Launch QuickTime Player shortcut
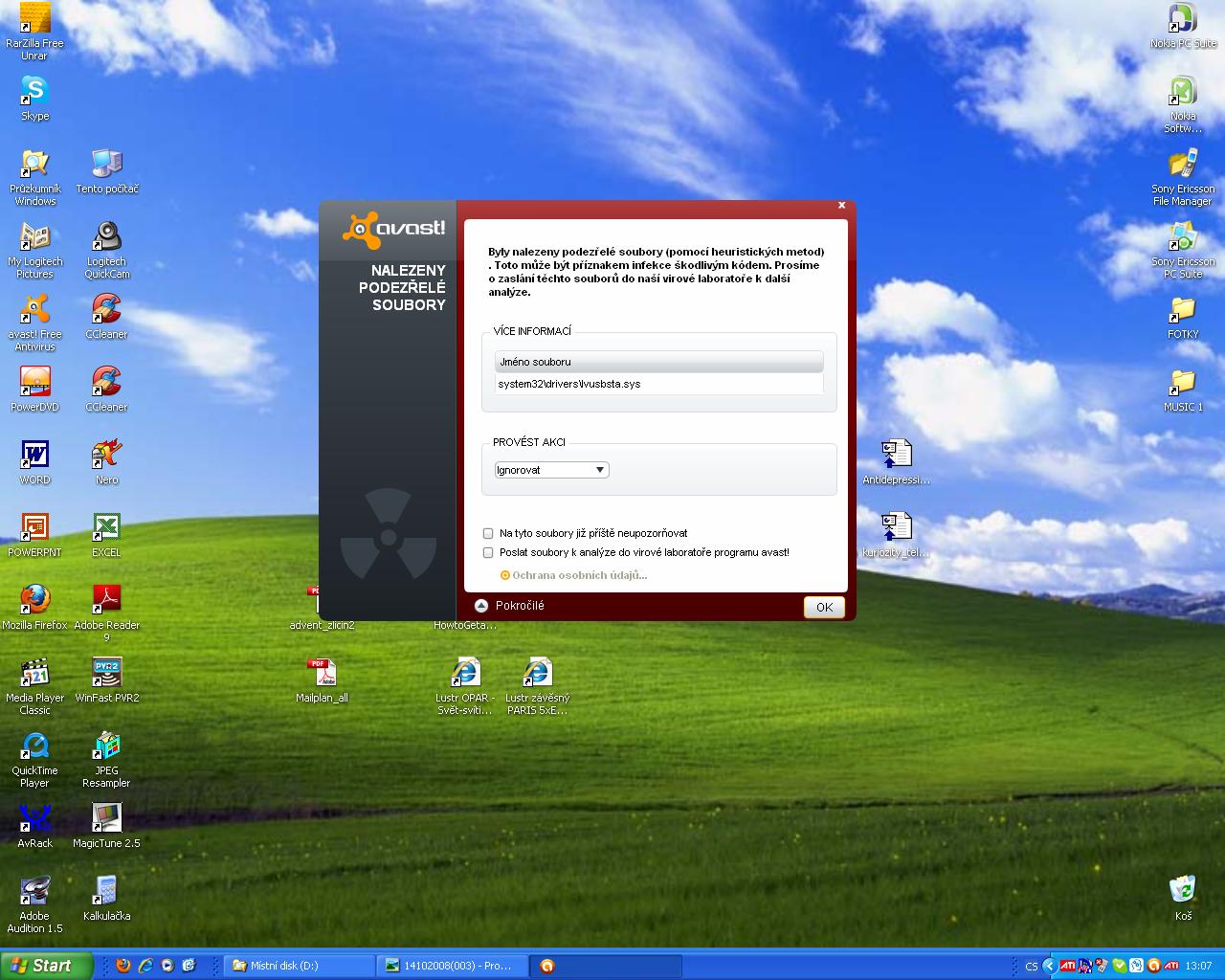The image size is (1225, 980). [x=34, y=746]
